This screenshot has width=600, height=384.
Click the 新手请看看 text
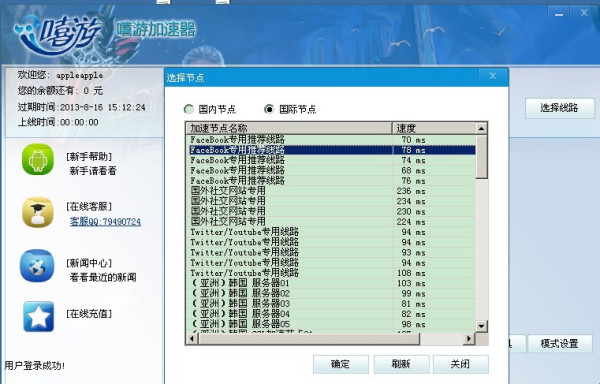click(93, 171)
